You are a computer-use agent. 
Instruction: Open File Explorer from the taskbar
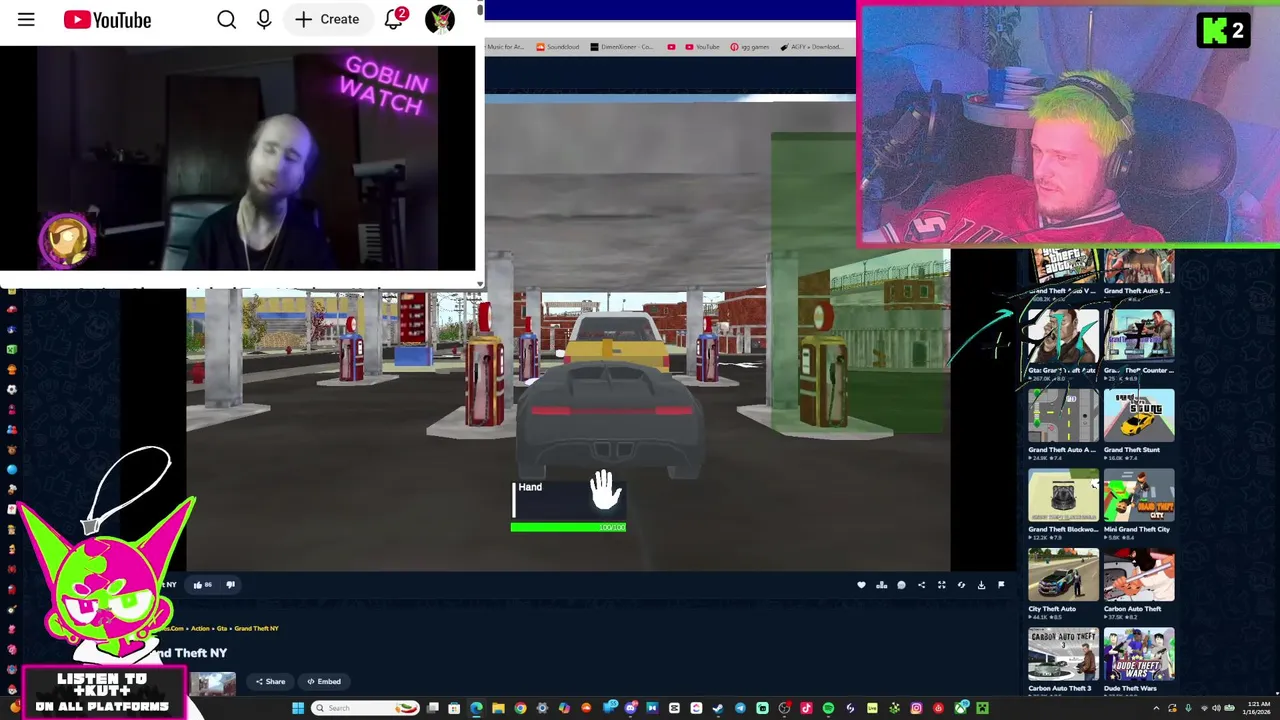498,708
